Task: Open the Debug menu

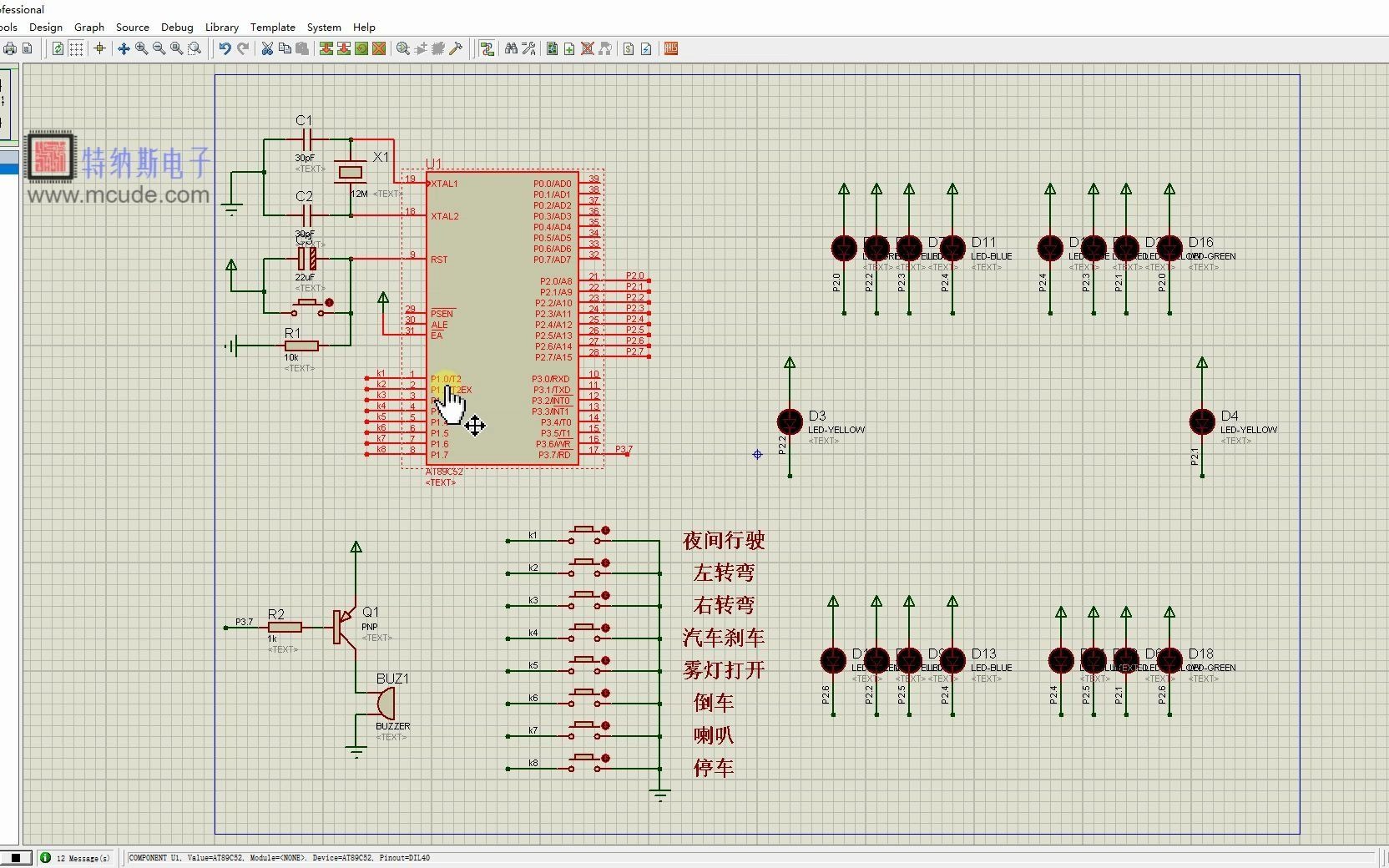Action: coord(177,27)
